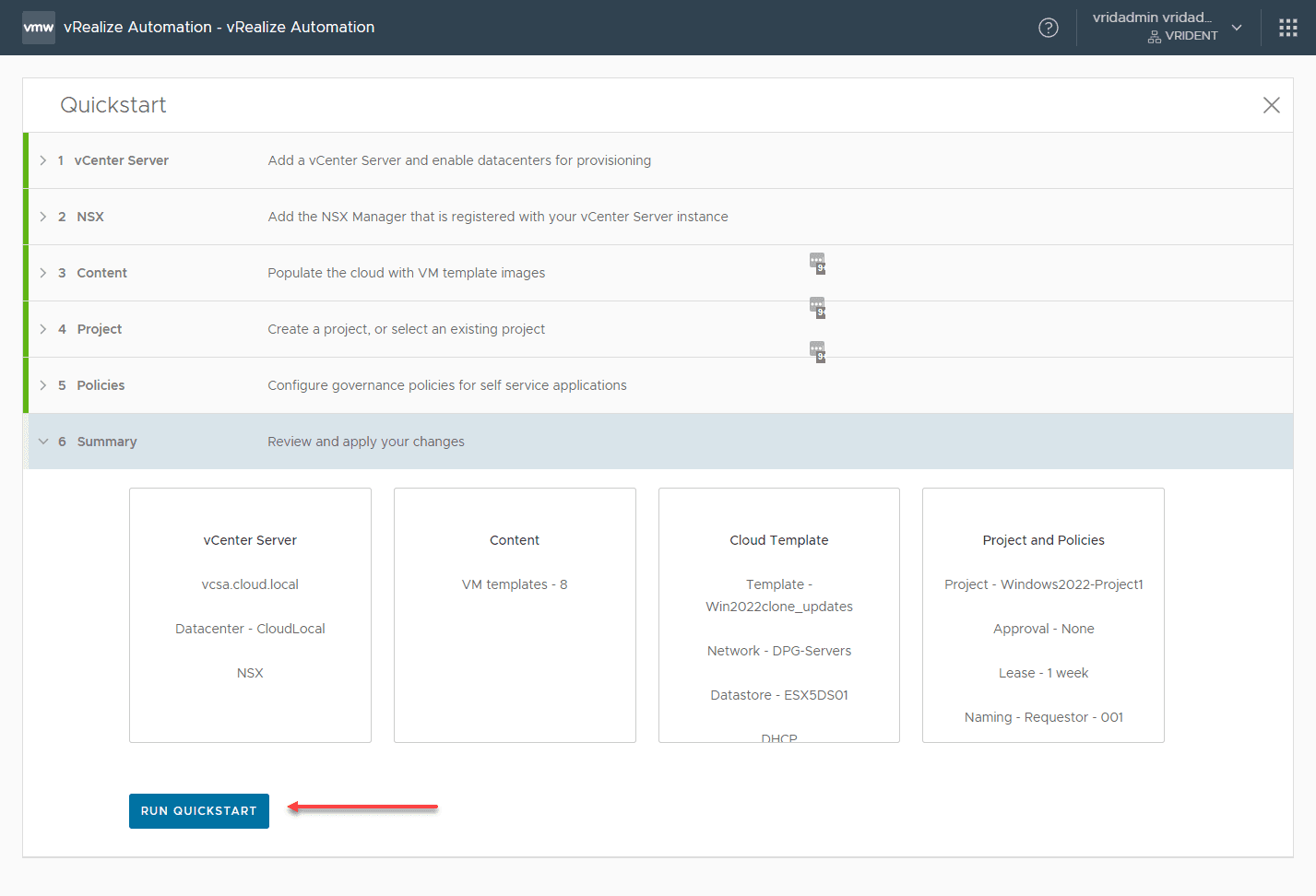This screenshot has width=1316, height=896.
Task: Run the Quickstart with the blue button
Action: (199, 811)
